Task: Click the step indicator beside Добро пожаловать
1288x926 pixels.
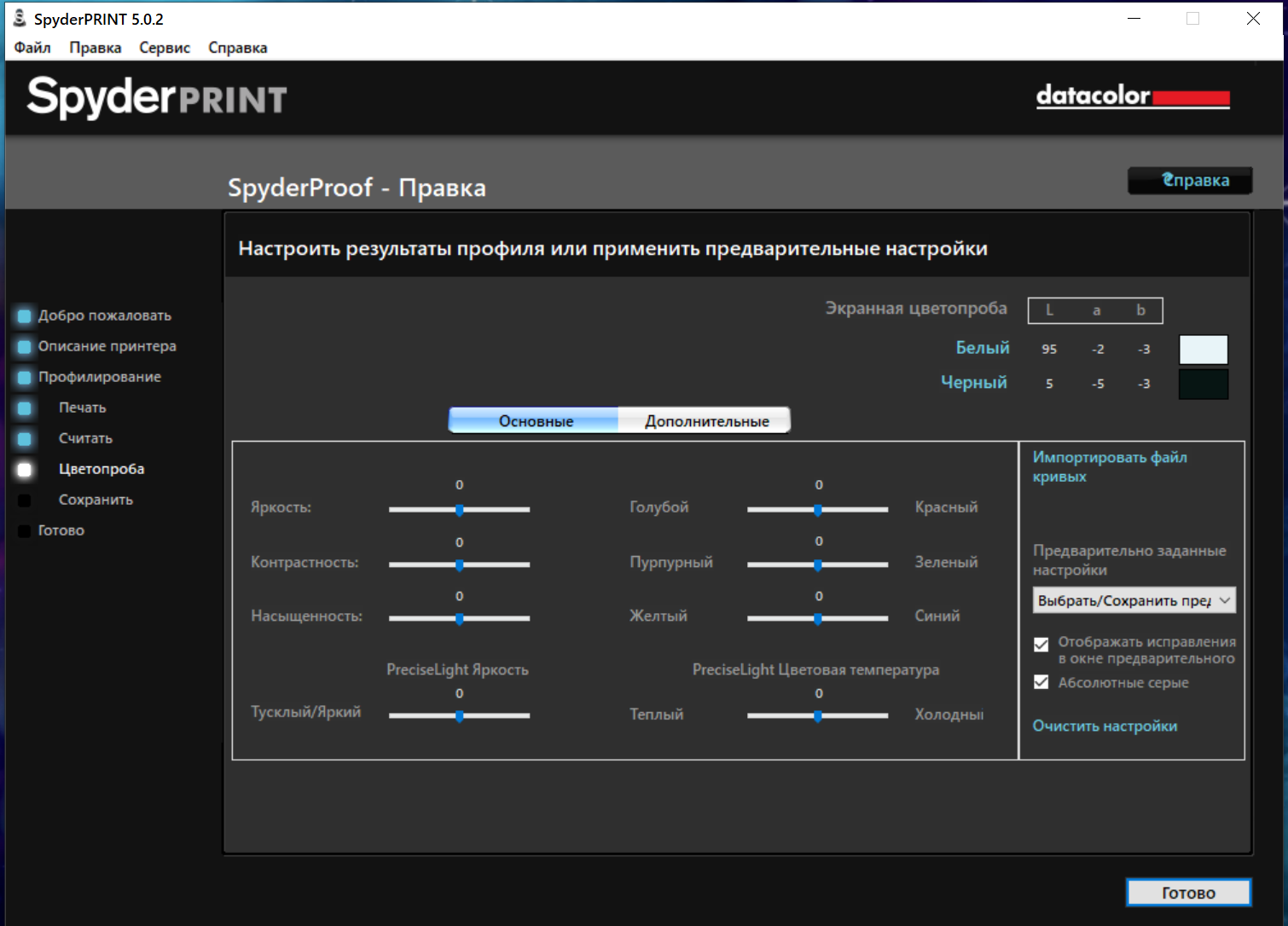Action: pyautogui.click(x=25, y=315)
